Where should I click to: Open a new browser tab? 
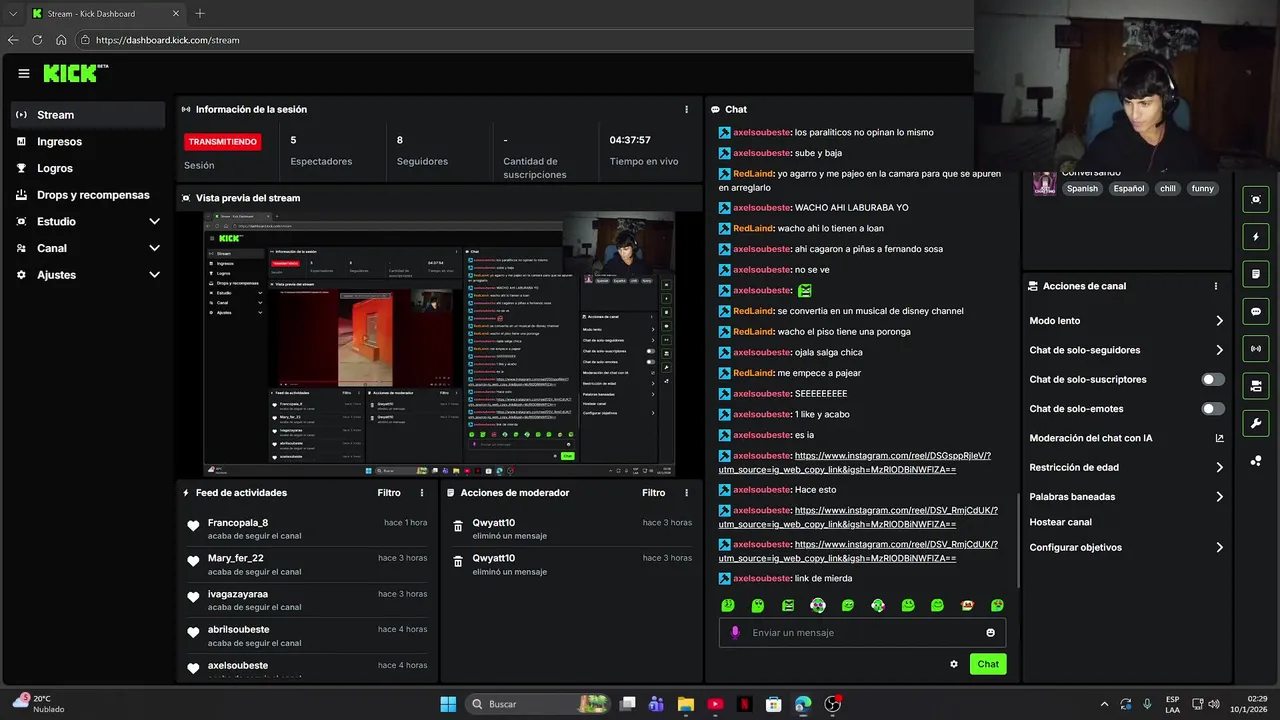click(x=200, y=14)
